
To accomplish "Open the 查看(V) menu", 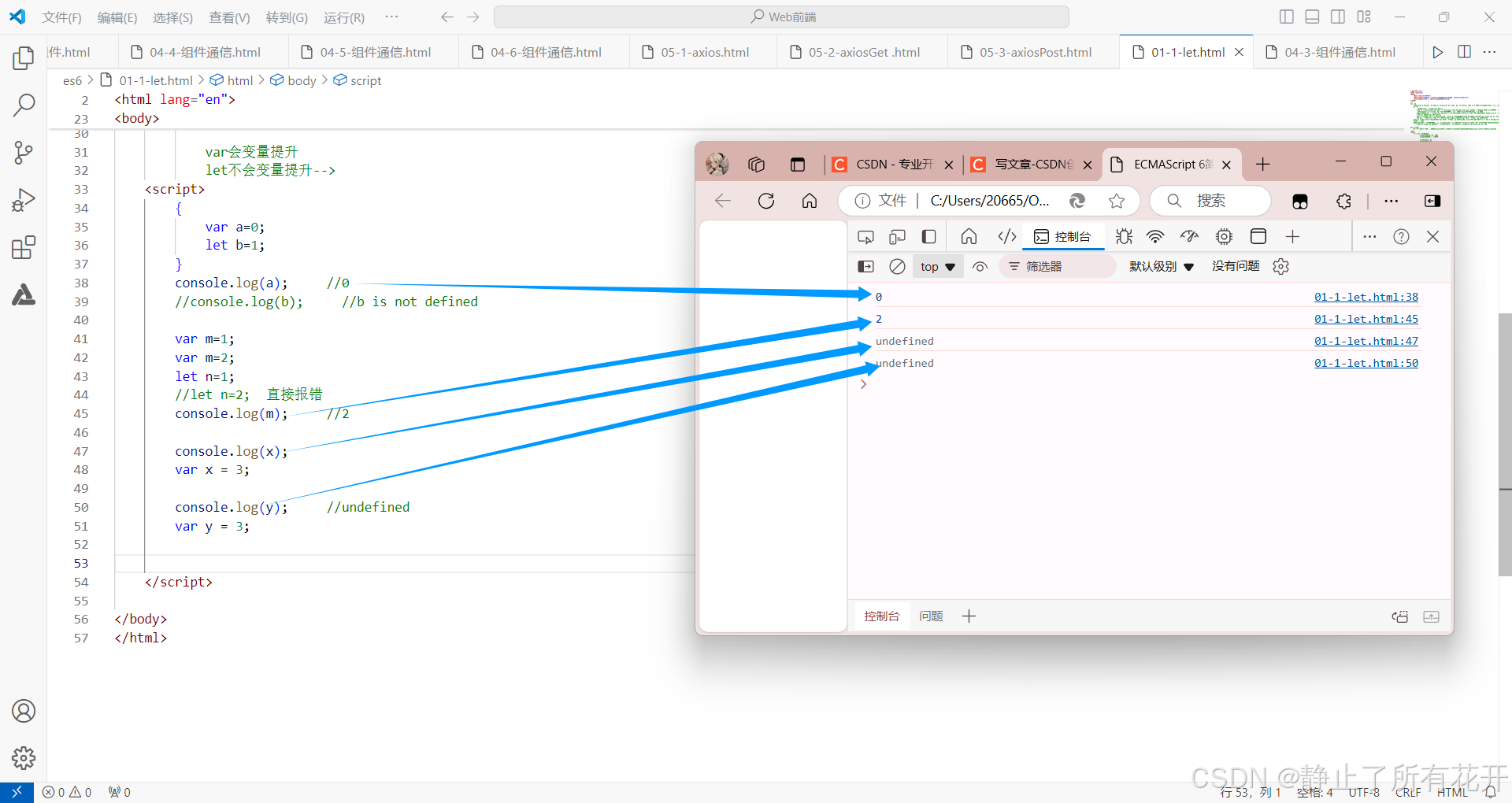I will [x=229, y=17].
